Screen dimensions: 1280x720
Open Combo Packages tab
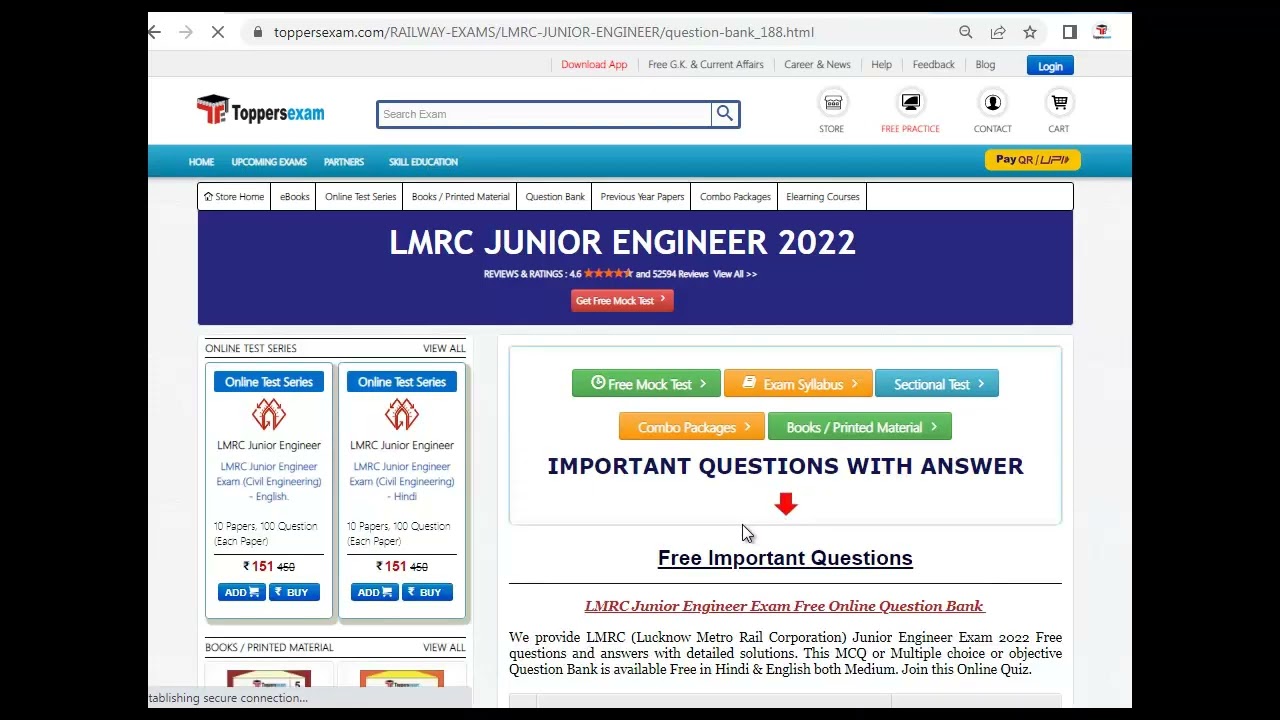pos(735,197)
